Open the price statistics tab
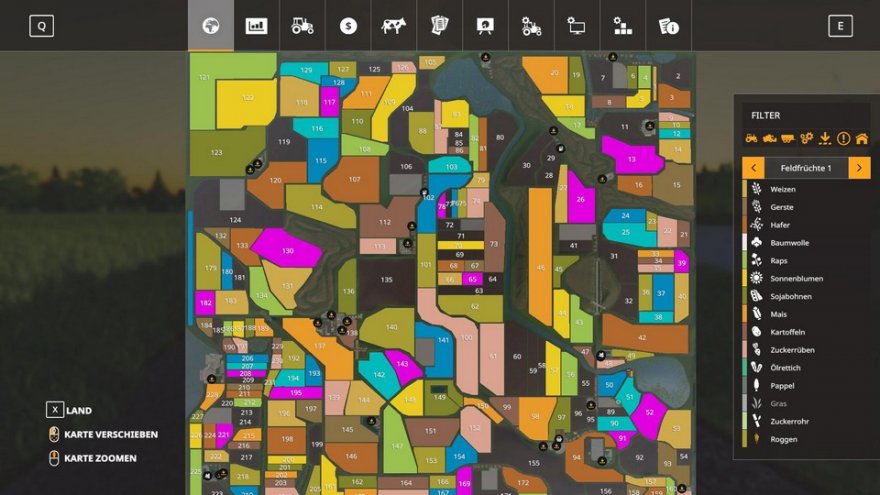Viewport: 880px width, 495px height. [257, 26]
